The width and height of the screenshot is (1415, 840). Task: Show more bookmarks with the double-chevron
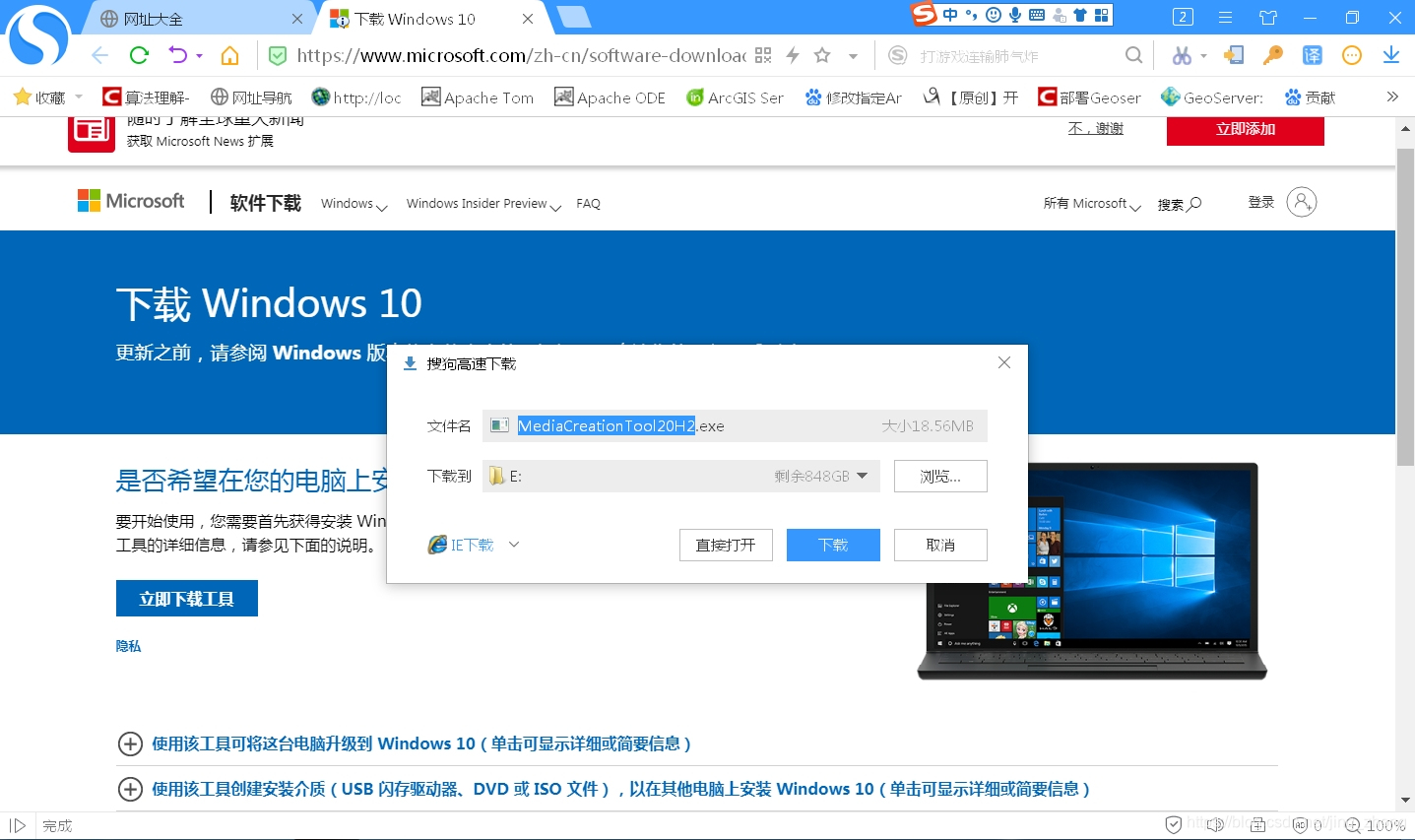click(1391, 97)
